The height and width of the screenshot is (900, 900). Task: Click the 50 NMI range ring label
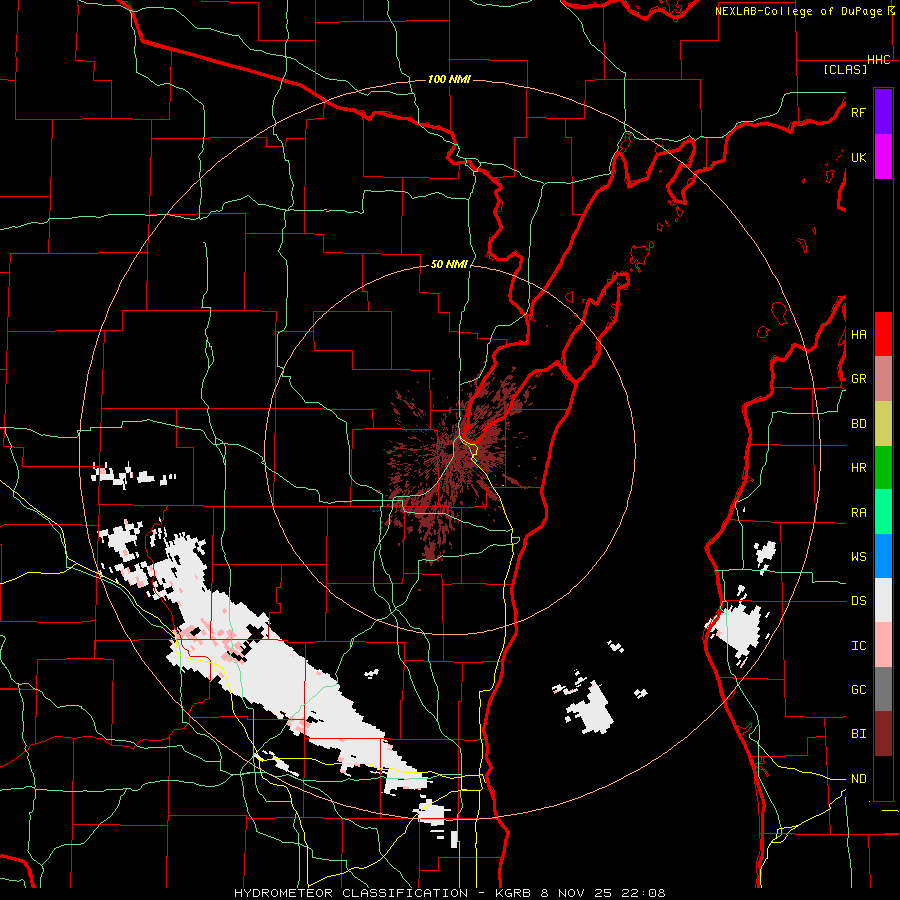pos(449,264)
